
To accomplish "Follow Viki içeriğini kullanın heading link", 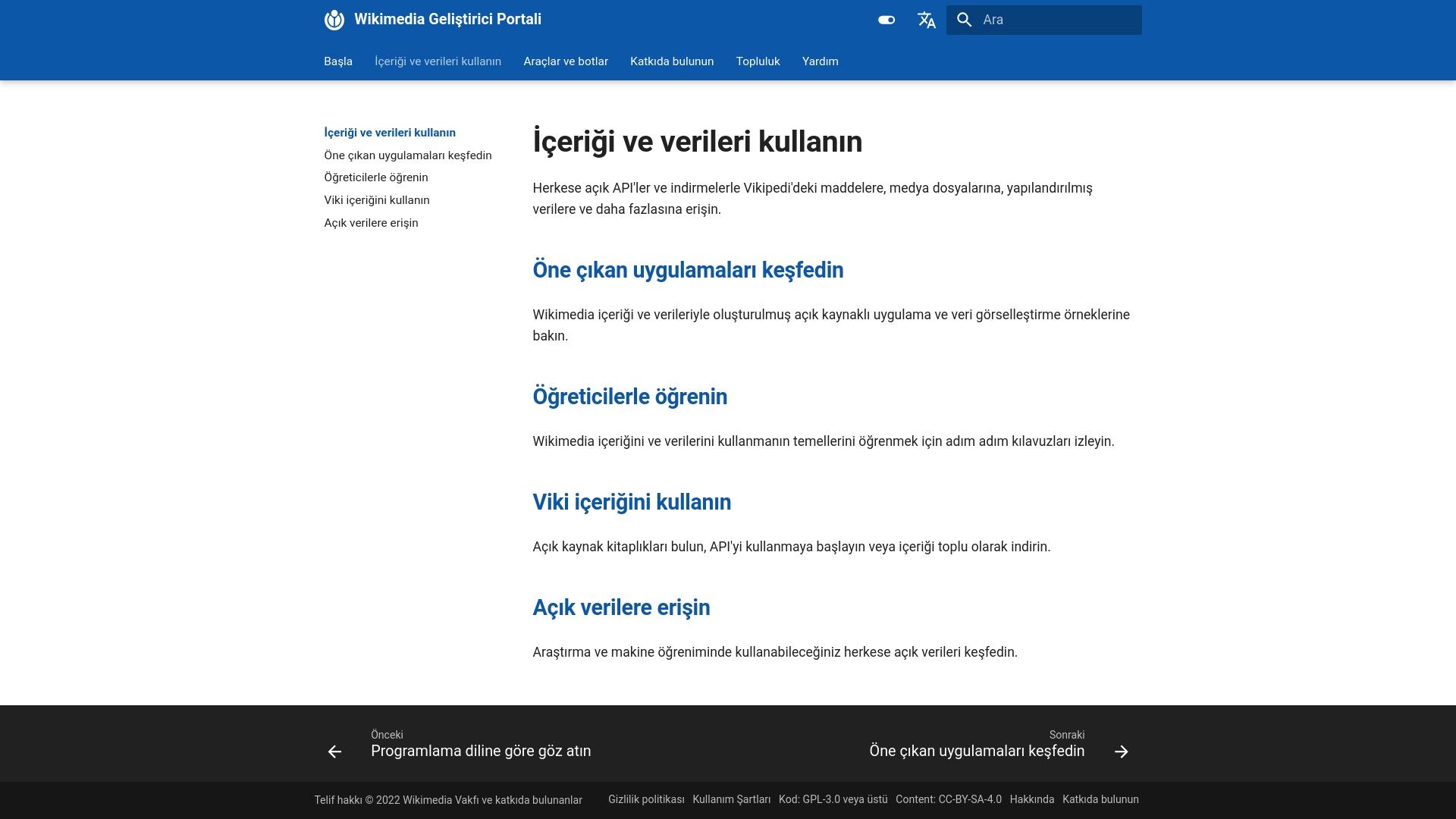I will [632, 502].
